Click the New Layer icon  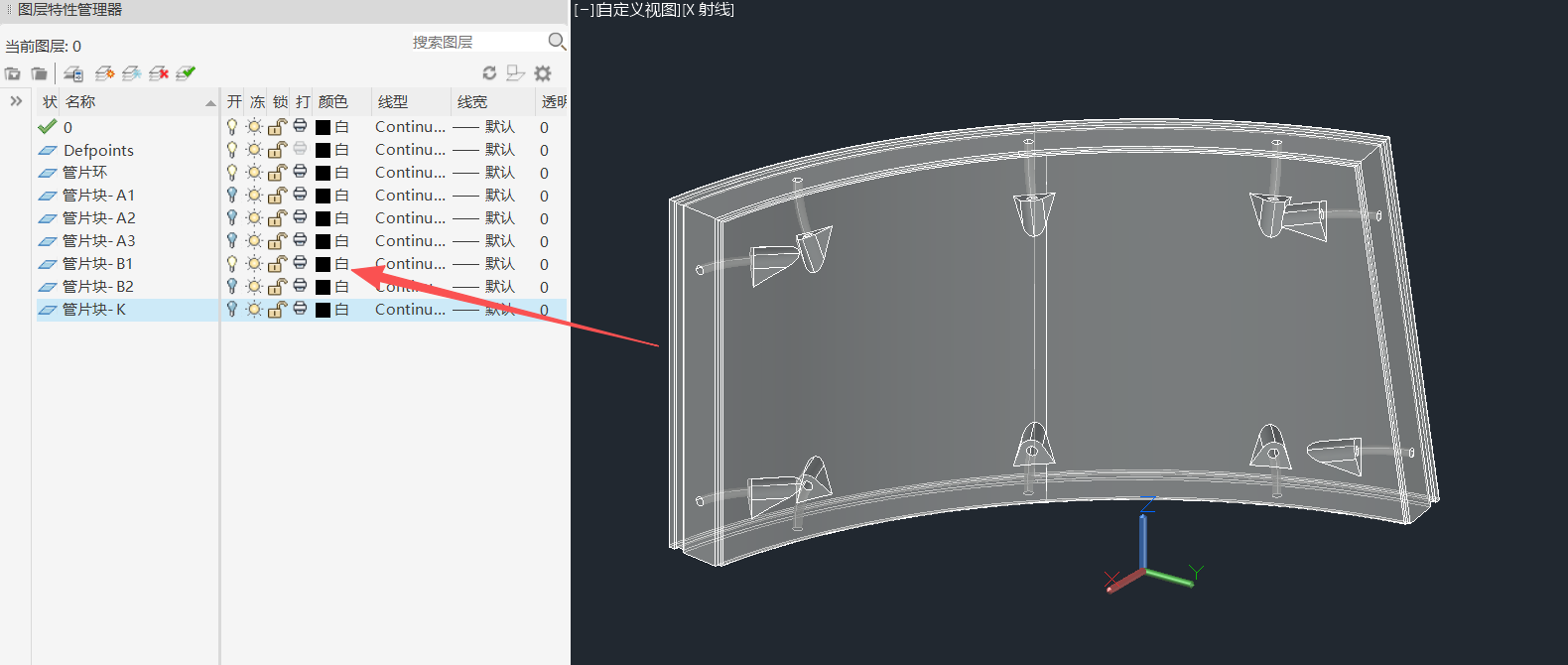click(104, 73)
